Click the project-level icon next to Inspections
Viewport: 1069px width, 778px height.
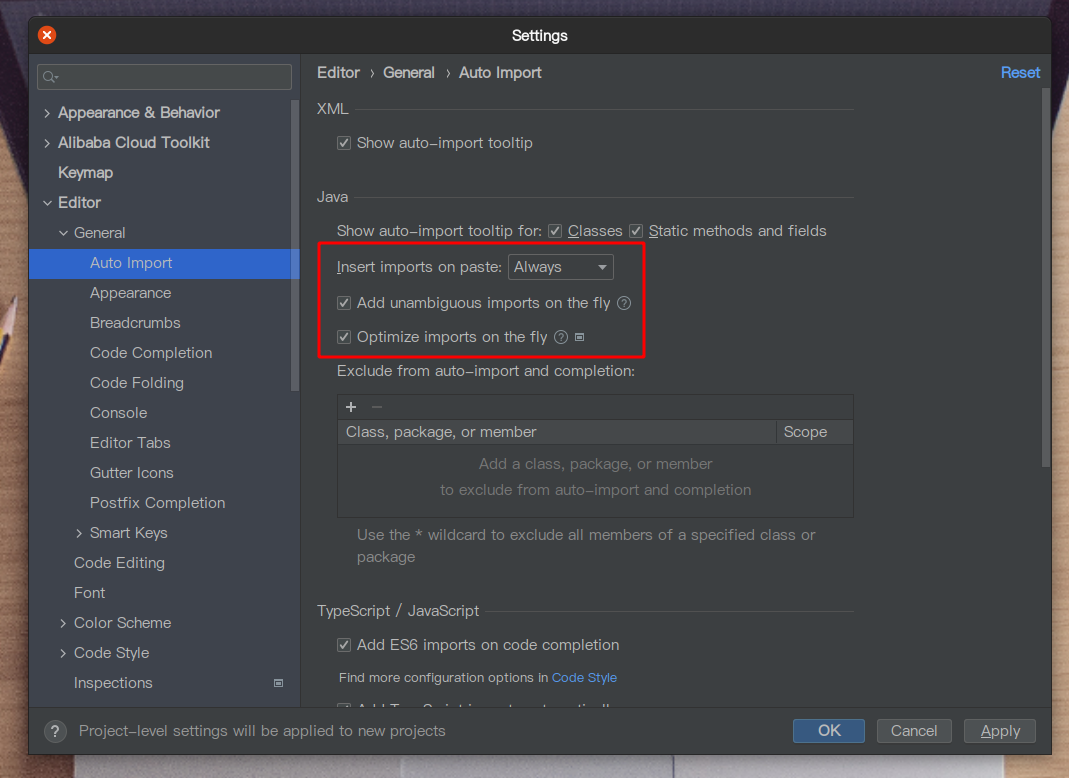pyautogui.click(x=278, y=683)
